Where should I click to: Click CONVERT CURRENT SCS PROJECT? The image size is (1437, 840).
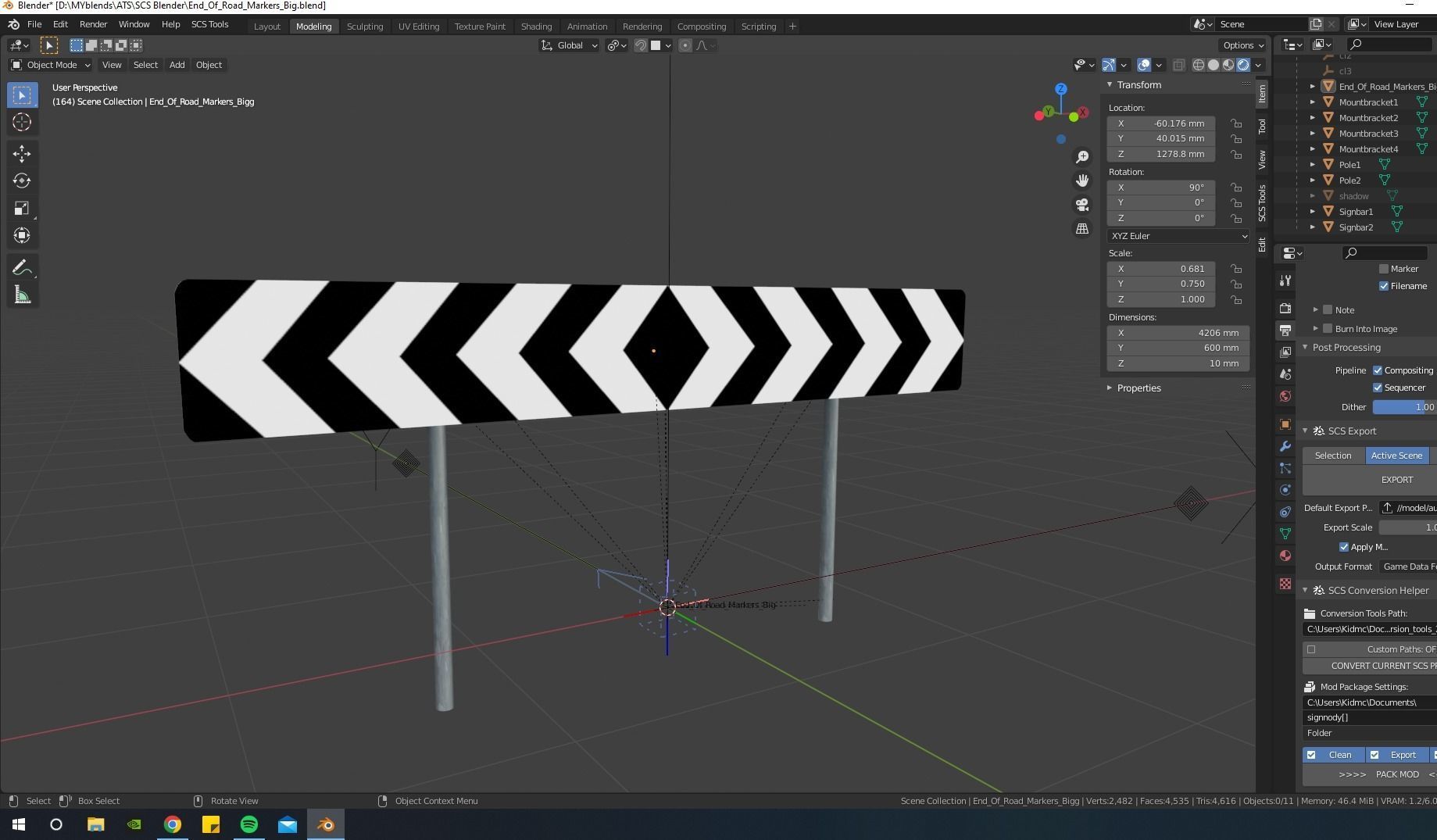point(1377,665)
